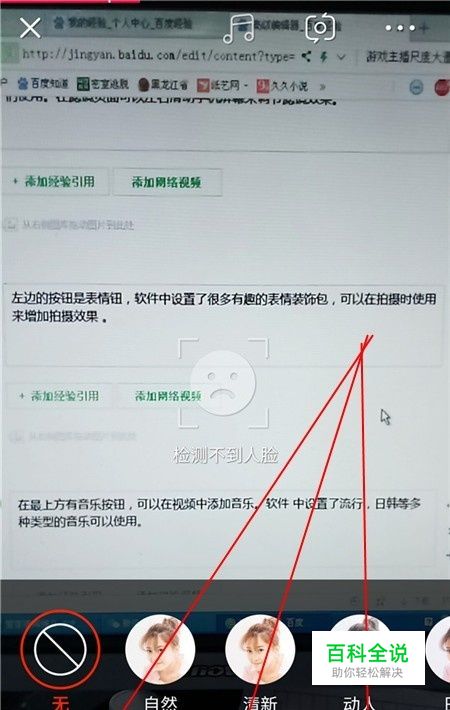Click the upper 添加经验引用 button
The width and height of the screenshot is (450, 710).
coord(55,182)
